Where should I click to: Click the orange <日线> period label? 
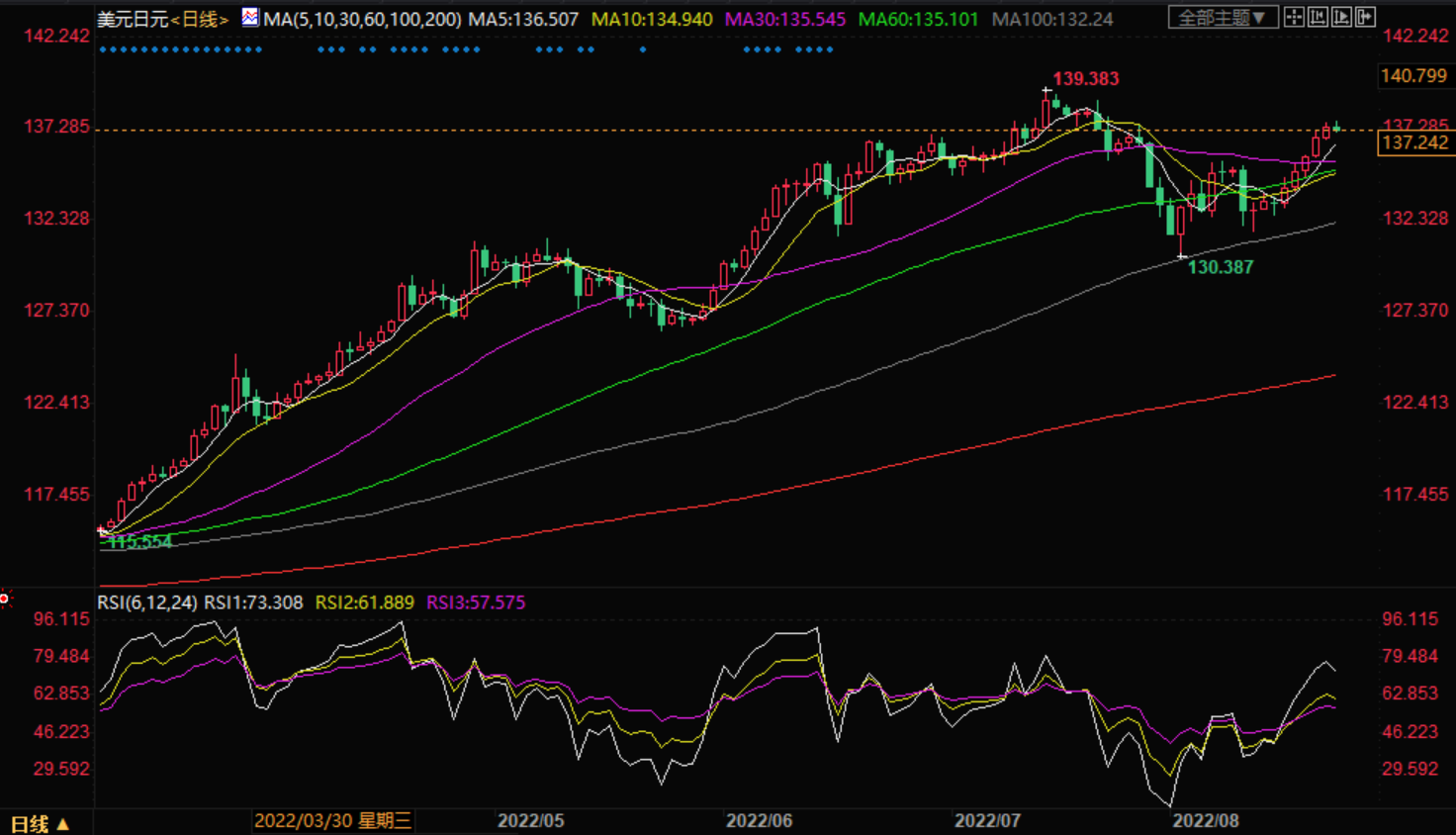tap(200, 19)
